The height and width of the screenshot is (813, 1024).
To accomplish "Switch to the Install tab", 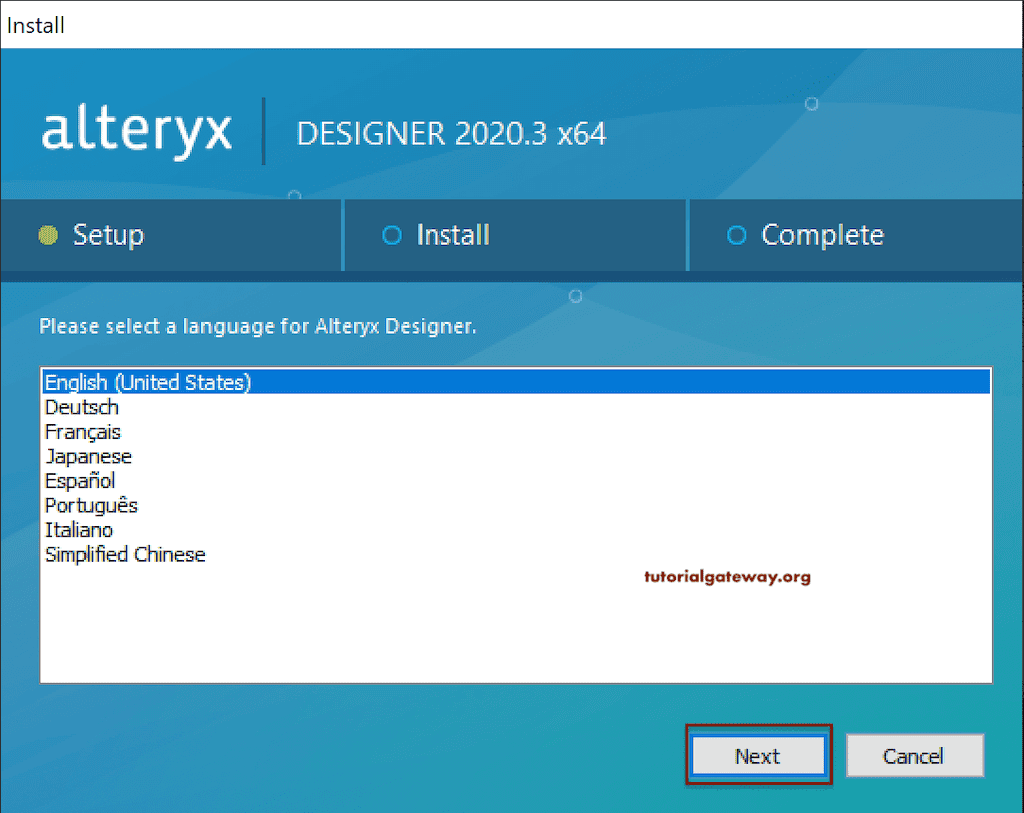I will (452, 234).
